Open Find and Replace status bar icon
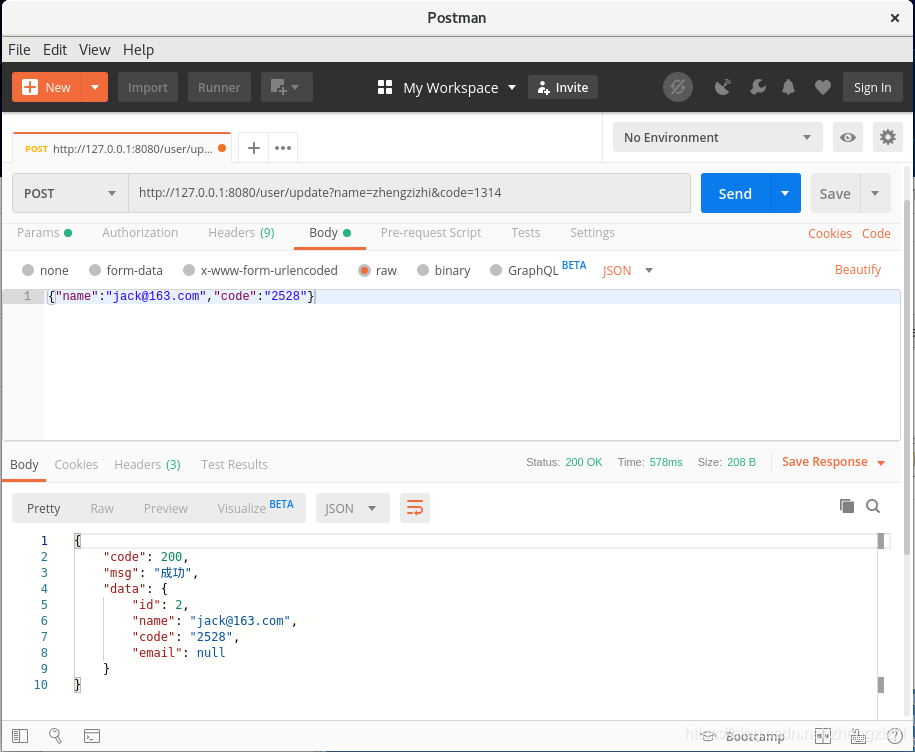The image size is (915, 752). [x=55, y=736]
